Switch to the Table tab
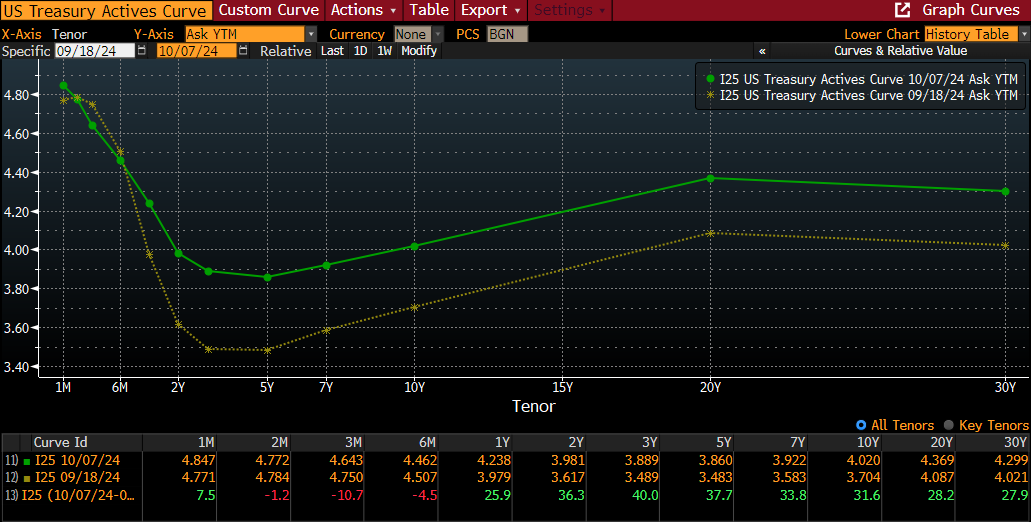Viewport: 1031px width, 522px height. point(429,10)
